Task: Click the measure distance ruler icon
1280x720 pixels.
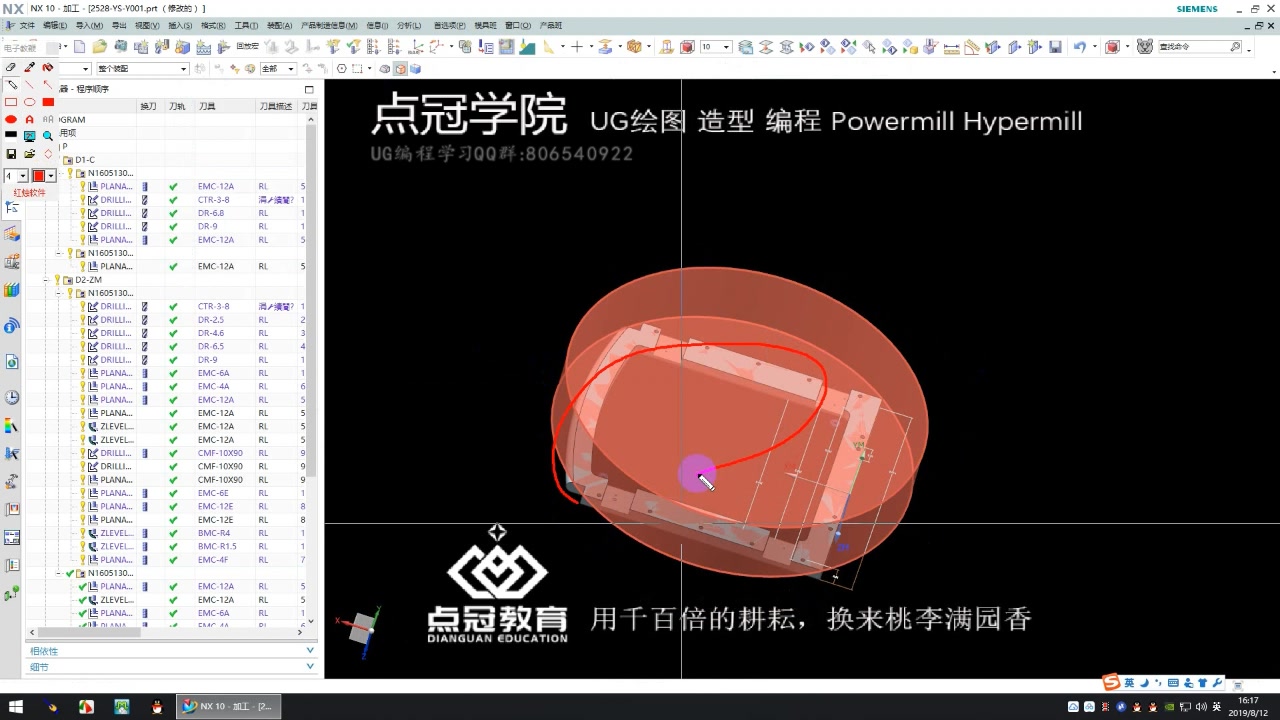Action: pyautogui.click(x=950, y=47)
